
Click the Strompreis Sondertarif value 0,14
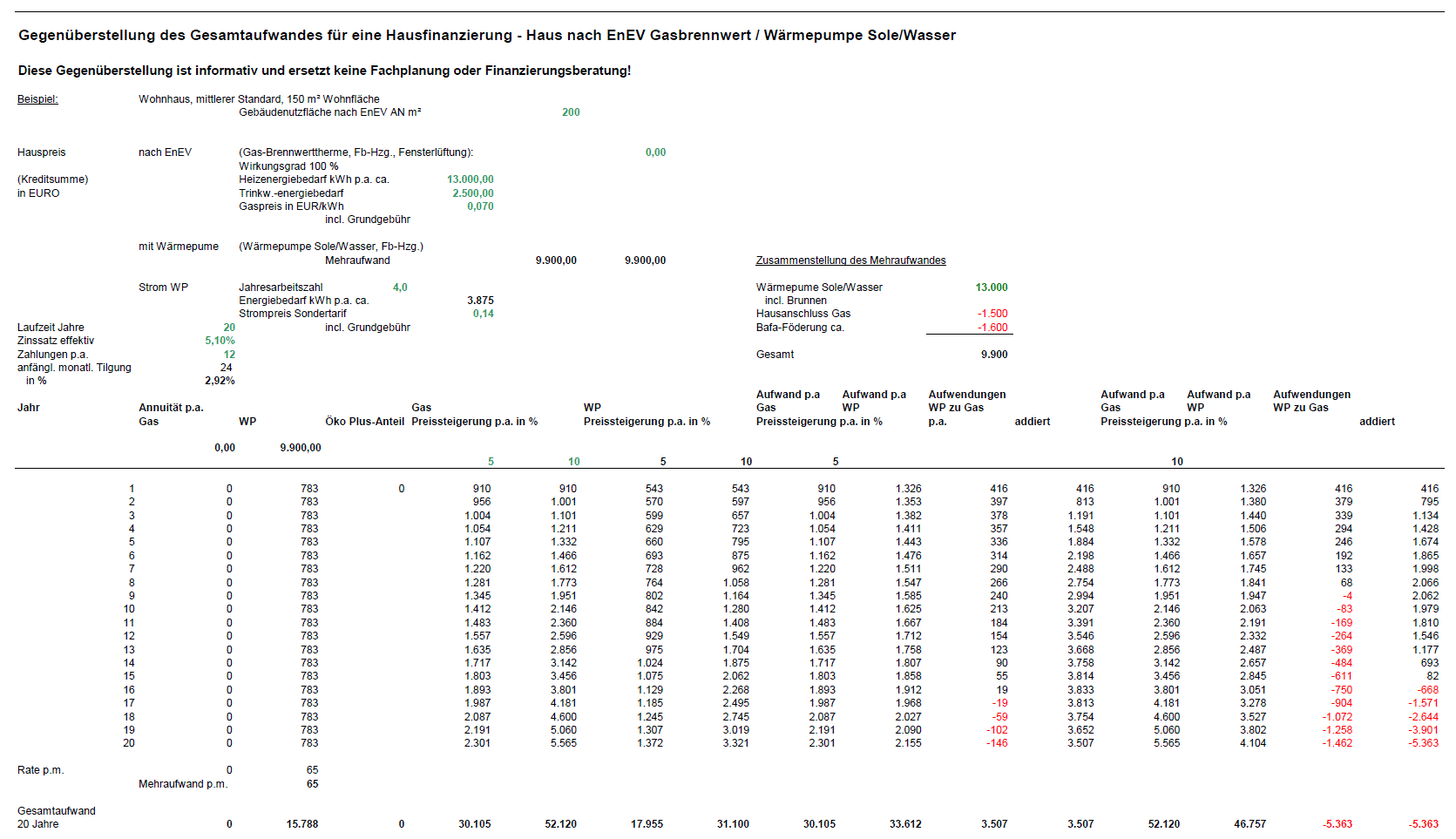[484, 314]
